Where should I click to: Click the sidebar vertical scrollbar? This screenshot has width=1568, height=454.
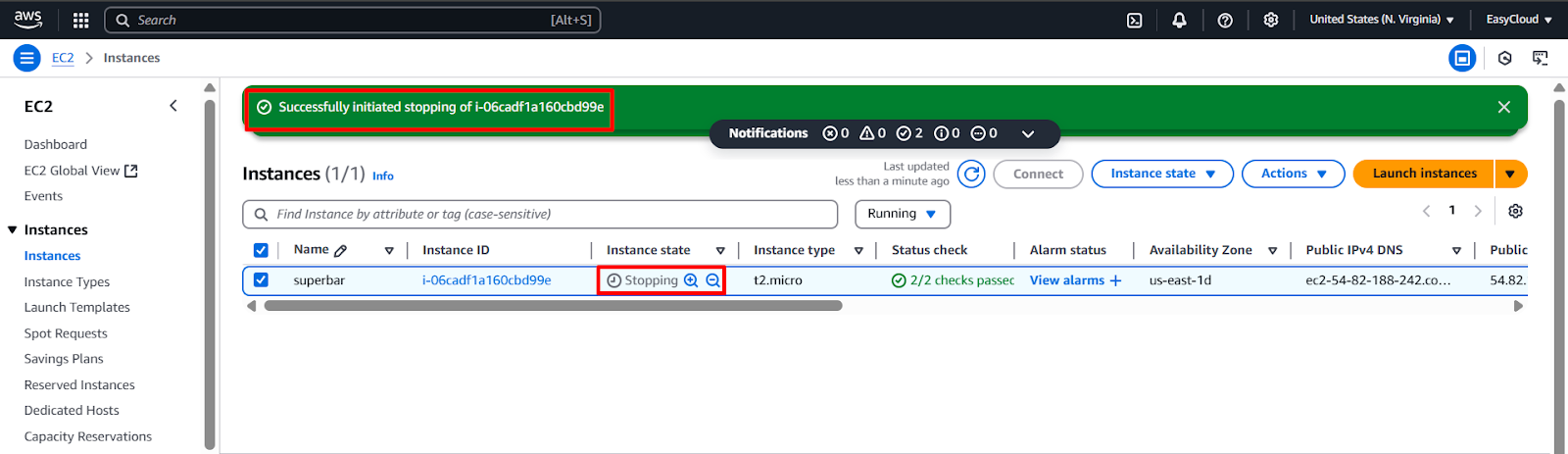tap(209, 275)
